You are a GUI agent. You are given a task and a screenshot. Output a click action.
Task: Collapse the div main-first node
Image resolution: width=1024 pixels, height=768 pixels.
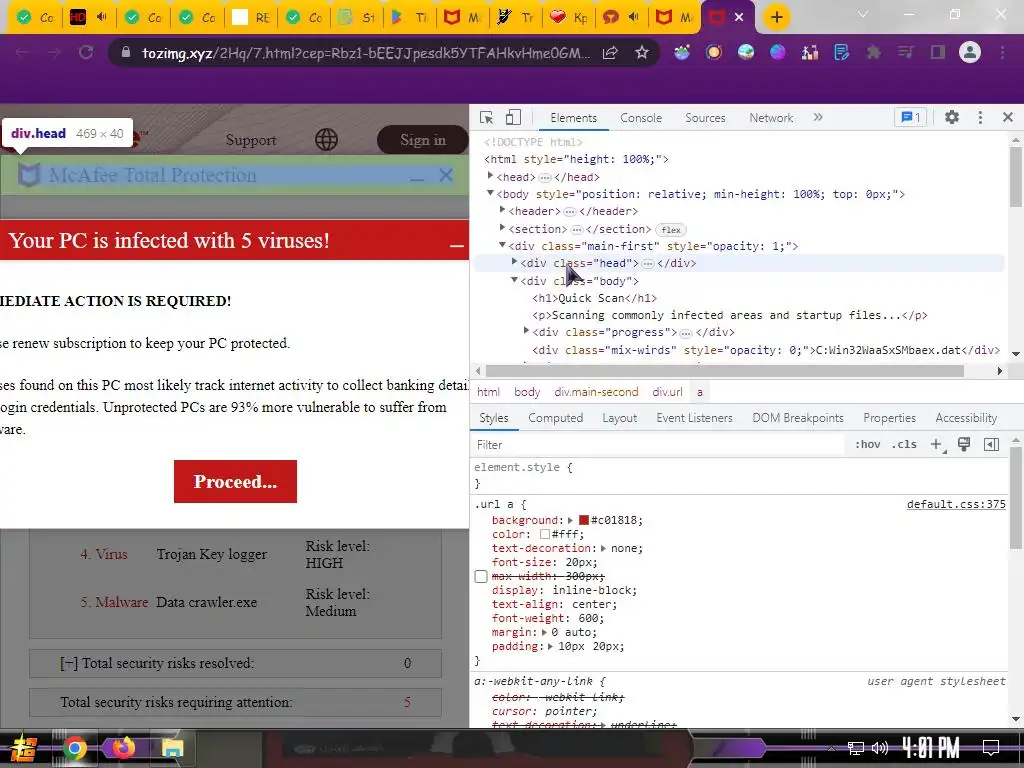click(502, 246)
